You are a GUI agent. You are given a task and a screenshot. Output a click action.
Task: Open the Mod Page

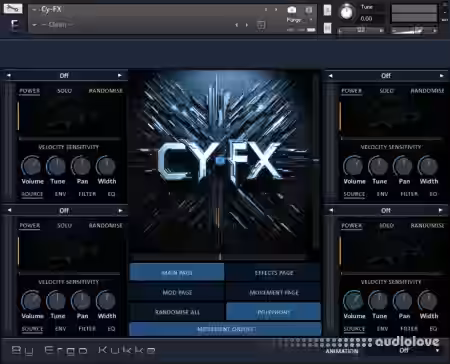coord(177,292)
